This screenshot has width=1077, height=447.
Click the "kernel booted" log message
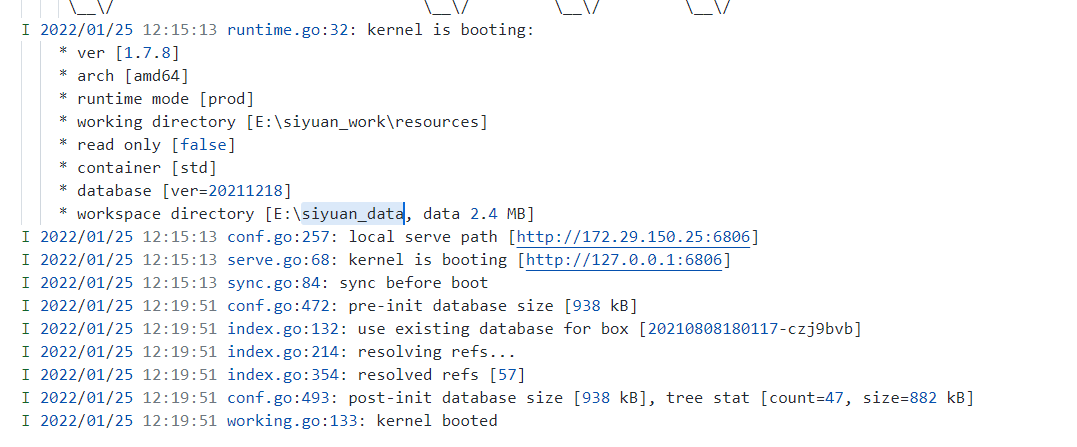click(436, 421)
